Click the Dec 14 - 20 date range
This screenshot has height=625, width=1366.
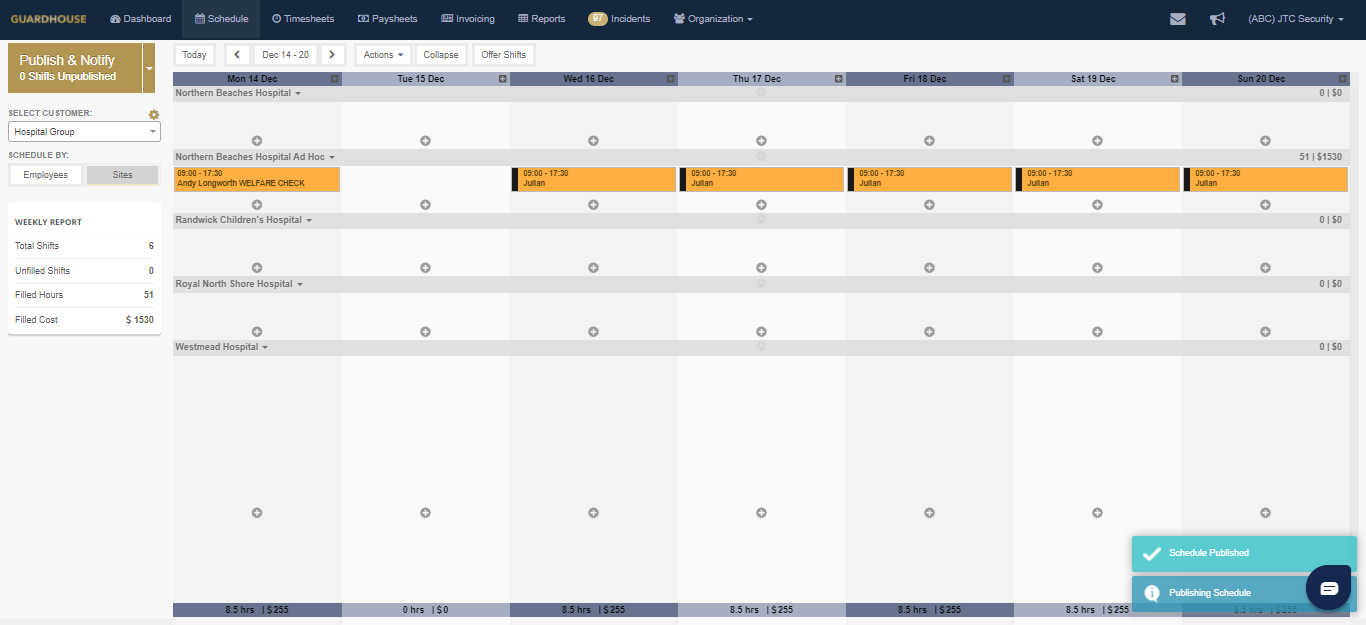285,55
